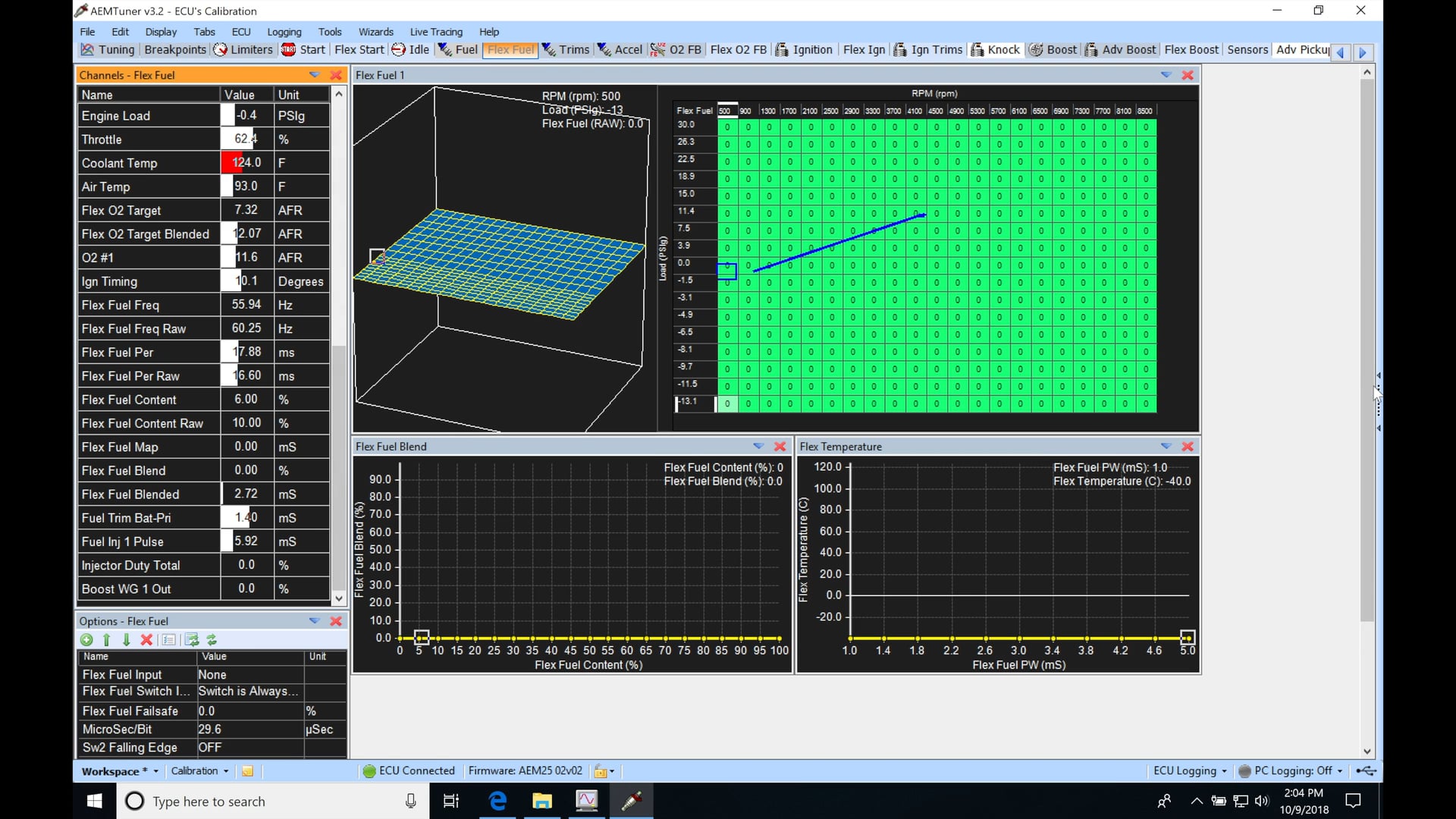Click the green add option icon
Viewport: 1456px width, 819px height.
pyautogui.click(x=86, y=640)
